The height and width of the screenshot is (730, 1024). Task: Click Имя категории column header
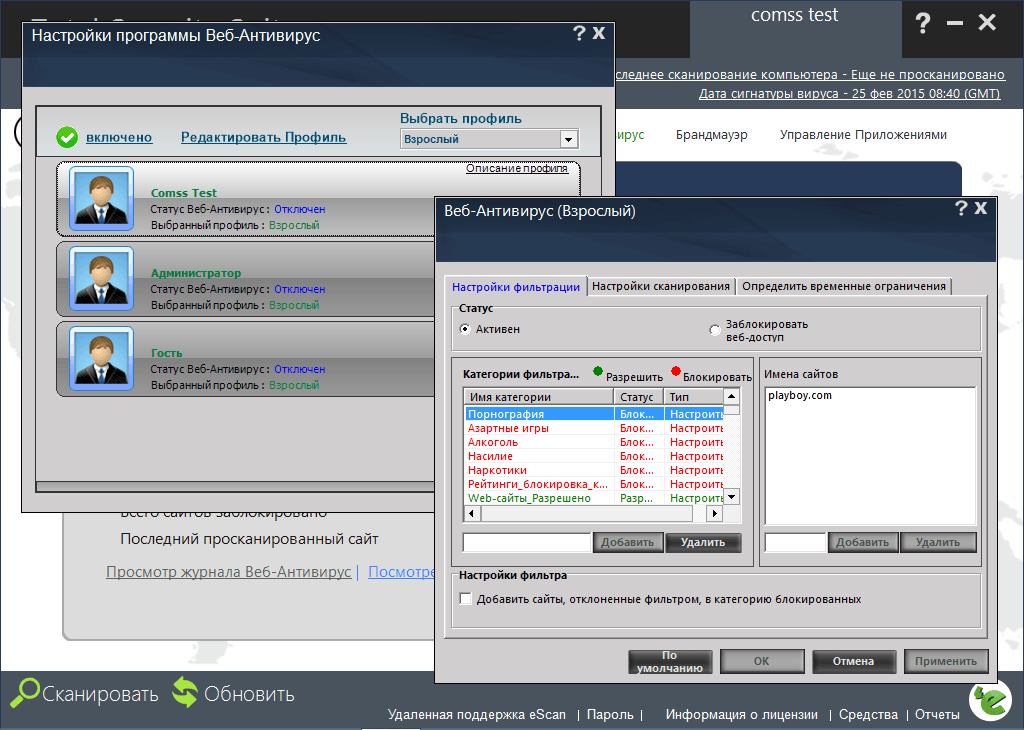click(539, 396)
